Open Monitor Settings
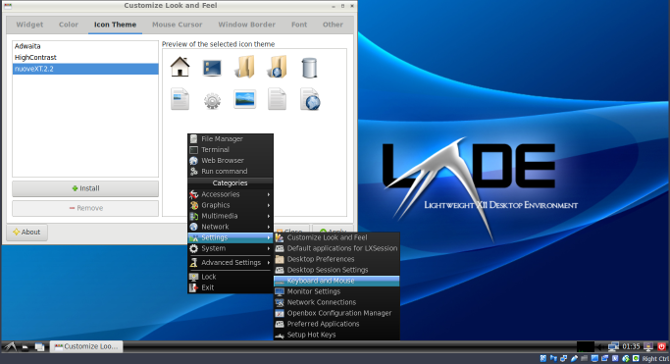 336,291
